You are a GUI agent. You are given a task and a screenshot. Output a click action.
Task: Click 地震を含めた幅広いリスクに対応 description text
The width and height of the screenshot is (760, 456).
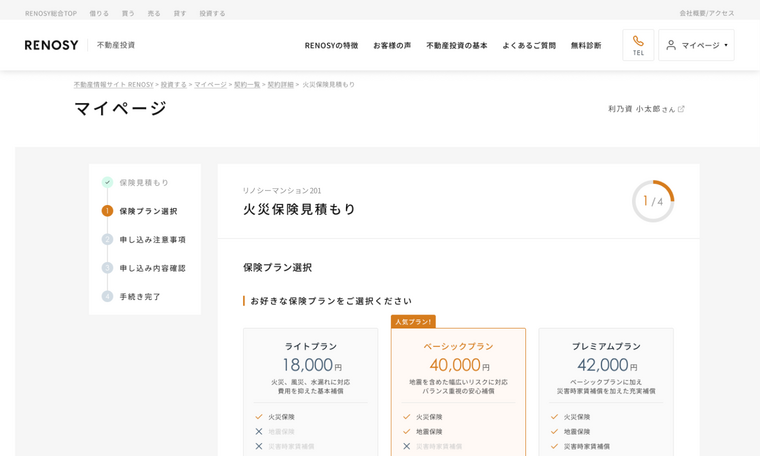459,382
